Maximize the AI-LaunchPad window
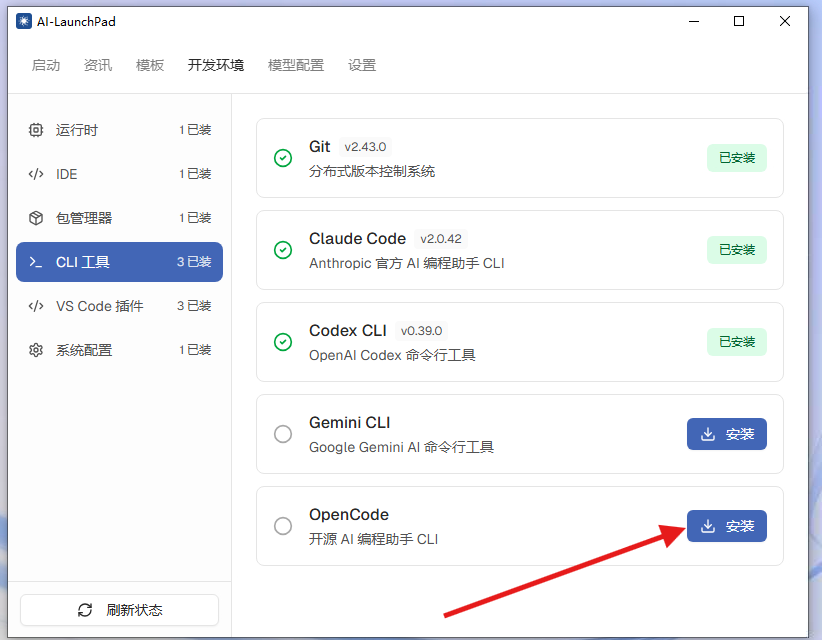The image size is (822, 640). [x=739, y=21]
